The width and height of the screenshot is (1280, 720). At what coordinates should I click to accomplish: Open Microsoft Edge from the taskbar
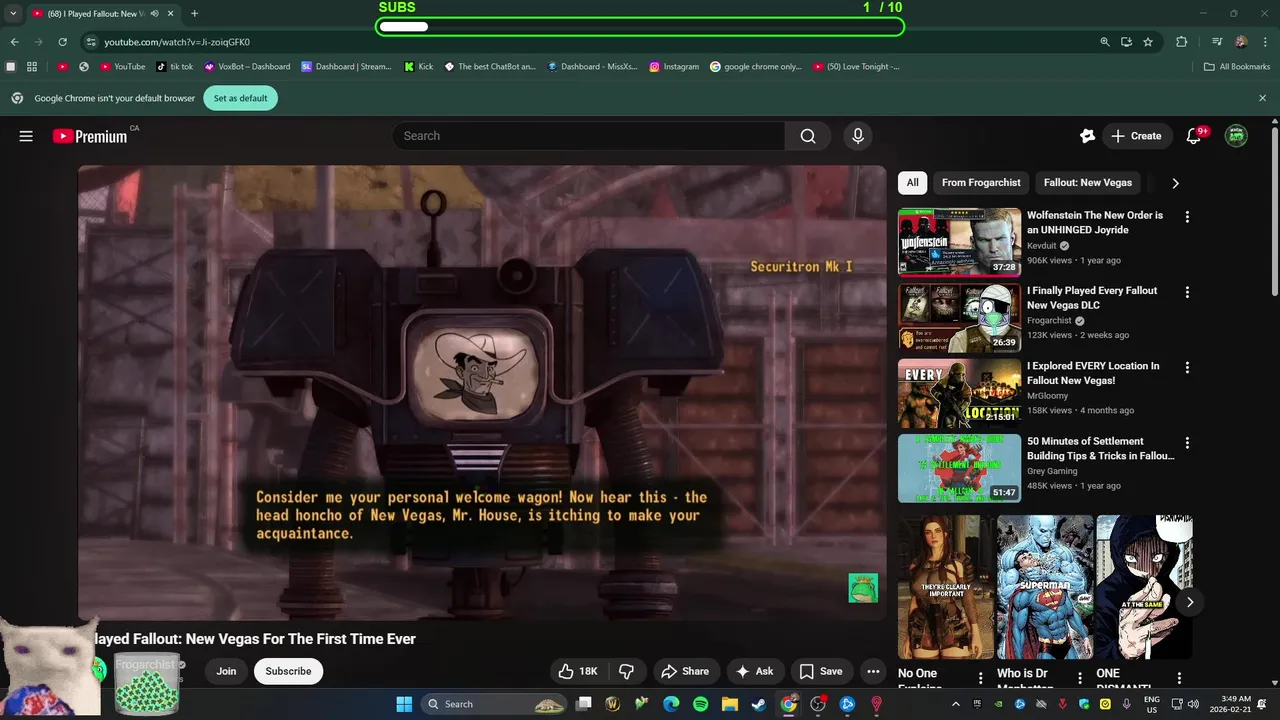tap(671, 704)
